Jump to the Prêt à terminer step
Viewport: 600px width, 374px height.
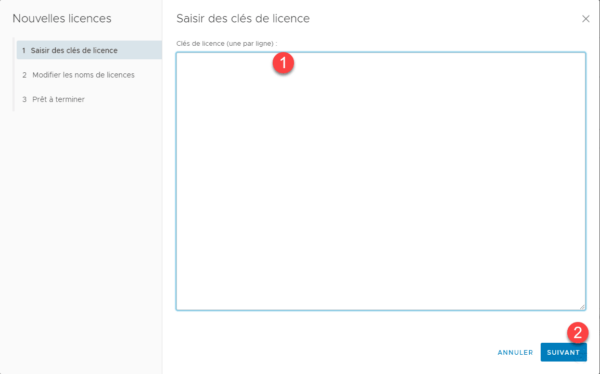pos(58,100)
